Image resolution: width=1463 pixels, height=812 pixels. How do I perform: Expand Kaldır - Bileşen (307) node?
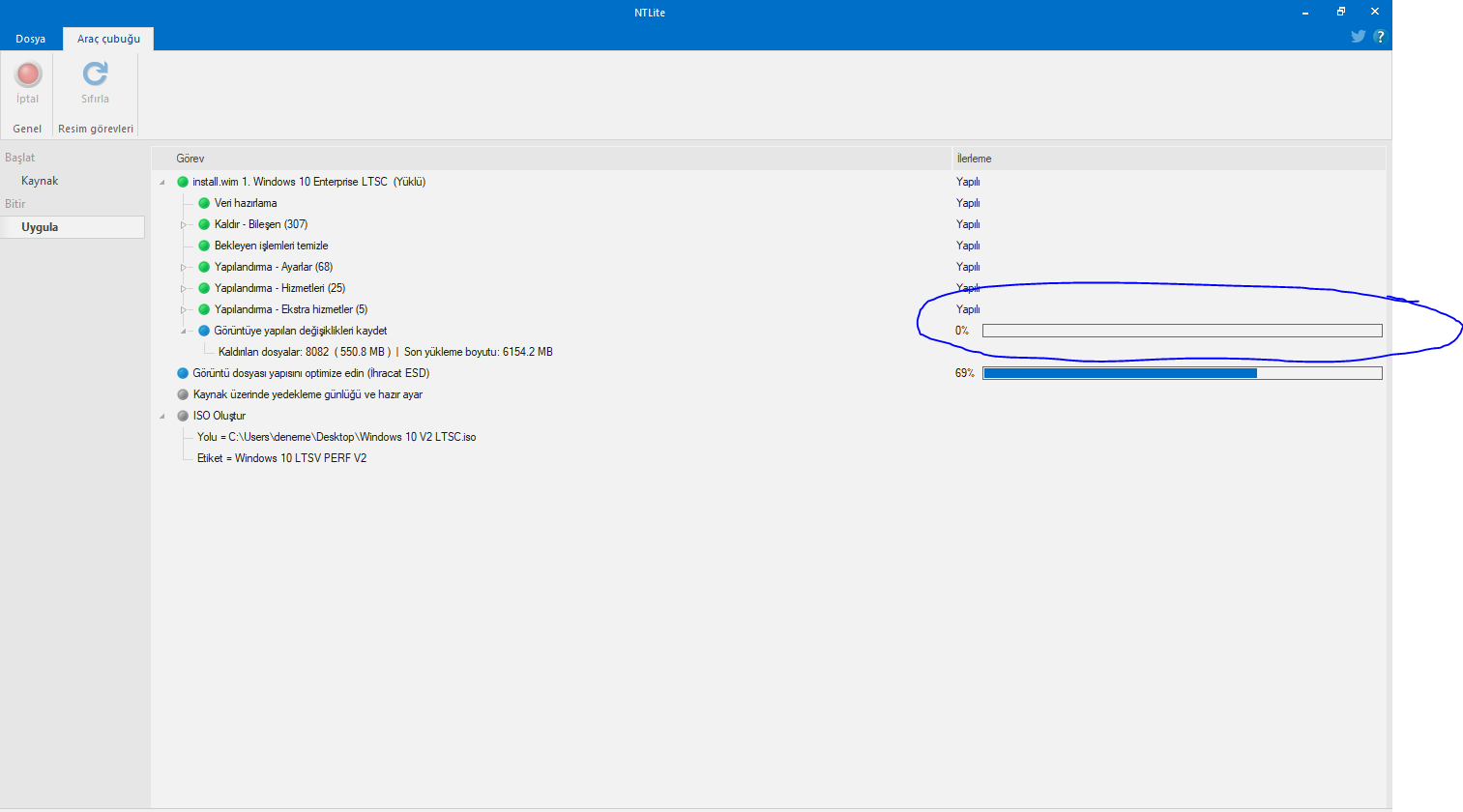183,225
